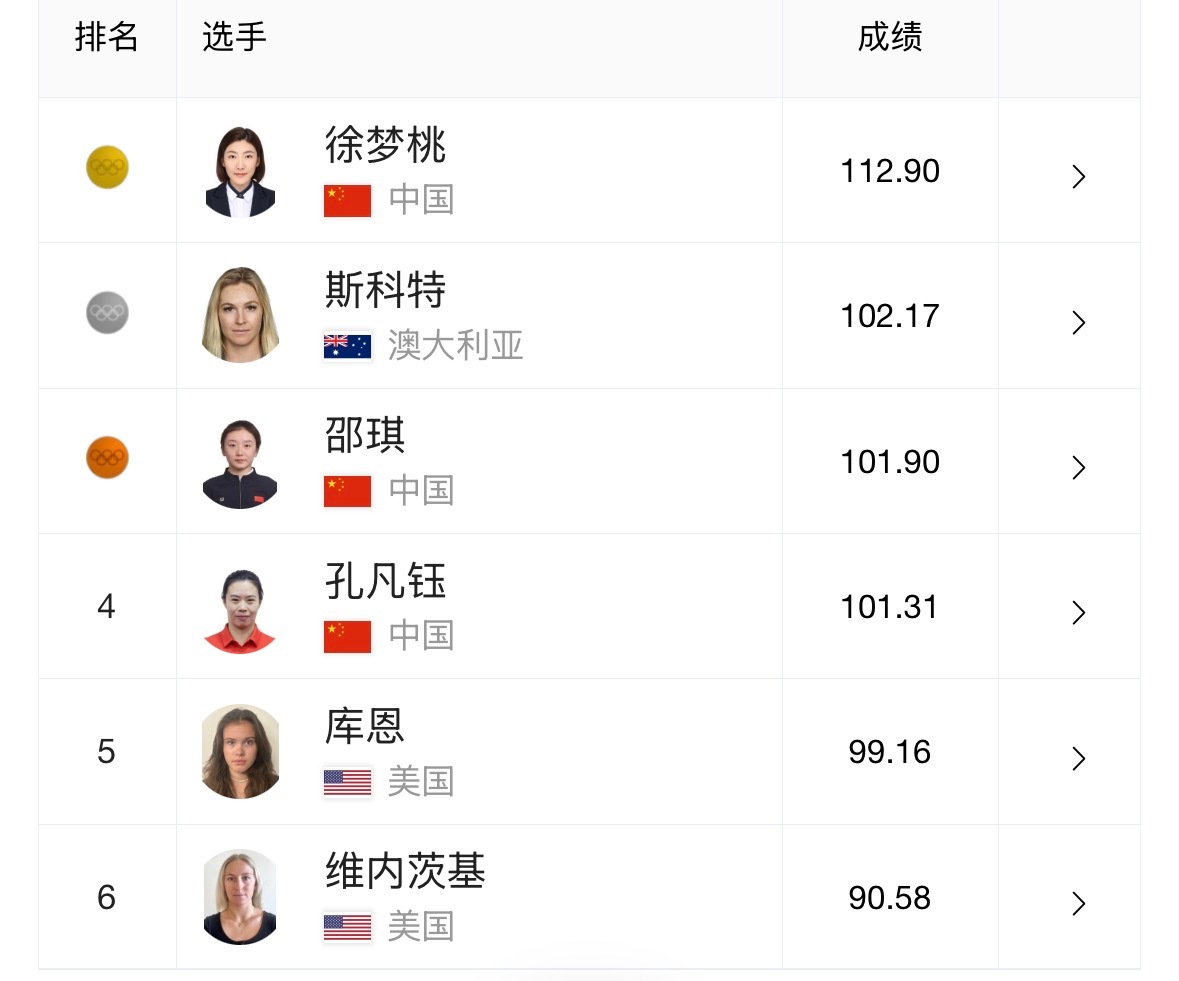The image size is (1179, 981).
Task: Expand details for 斯科特 via chevron
Action: (1078, 322)
